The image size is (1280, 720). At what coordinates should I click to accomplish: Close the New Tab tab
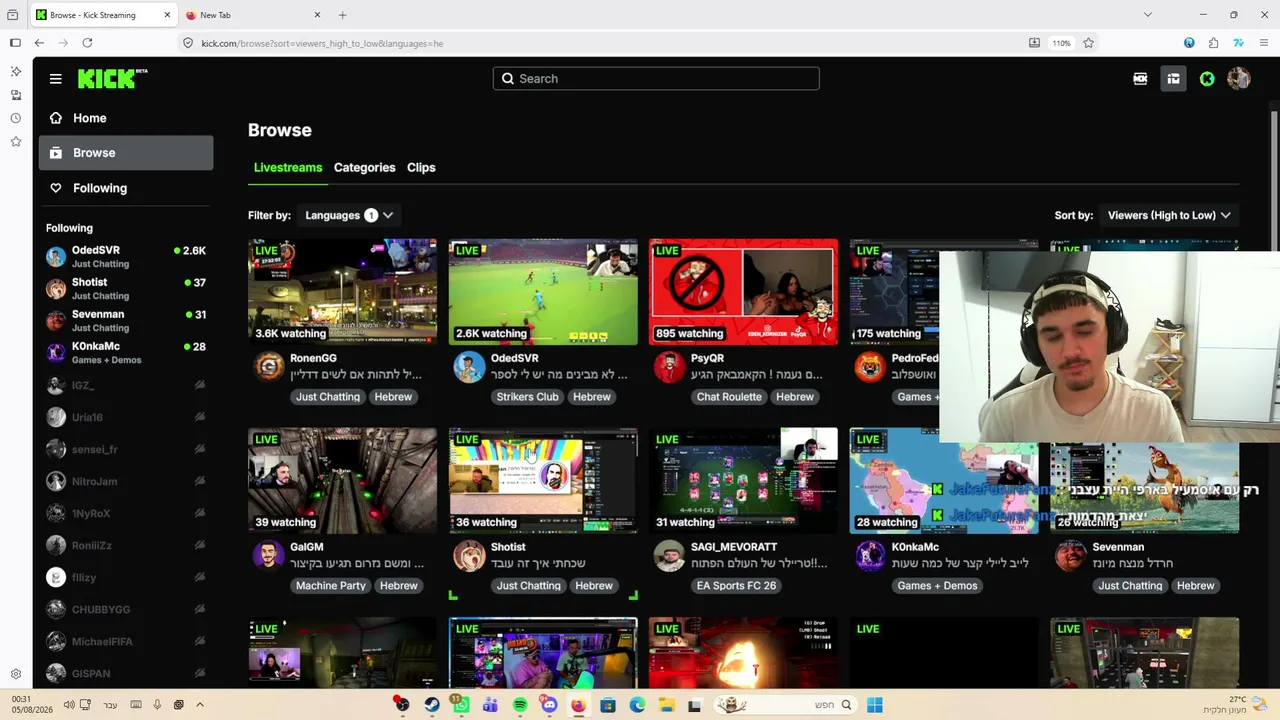pos(317,15)
